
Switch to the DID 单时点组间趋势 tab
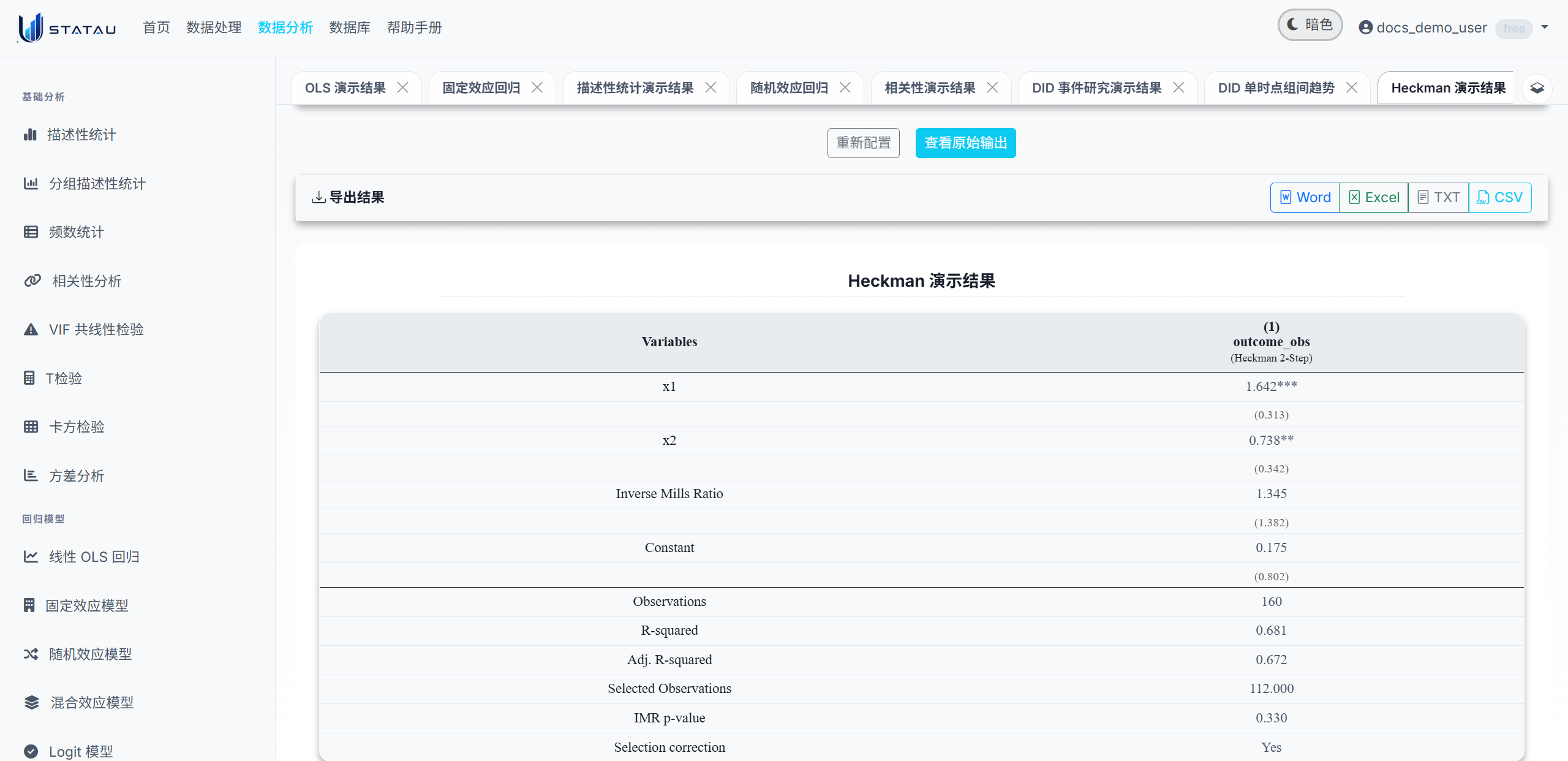pyautogui.click(x=1276, y=88)
